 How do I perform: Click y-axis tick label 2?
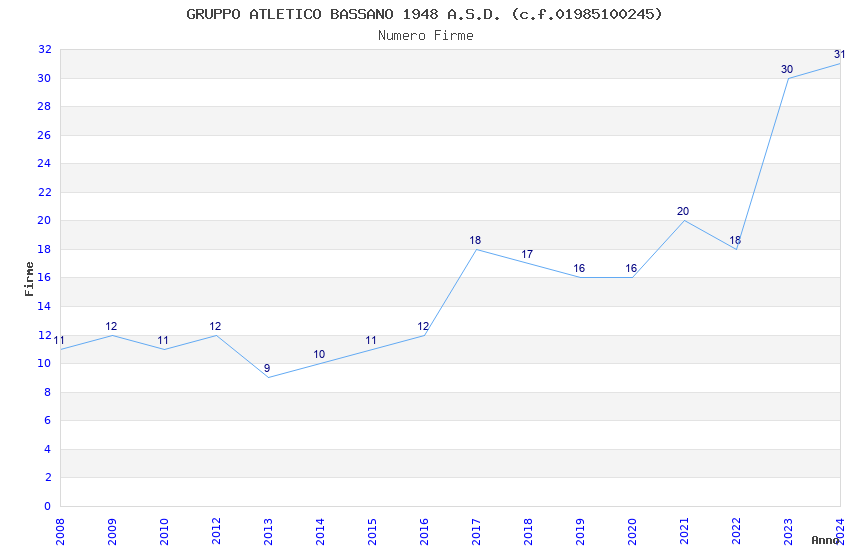[47, 477]
